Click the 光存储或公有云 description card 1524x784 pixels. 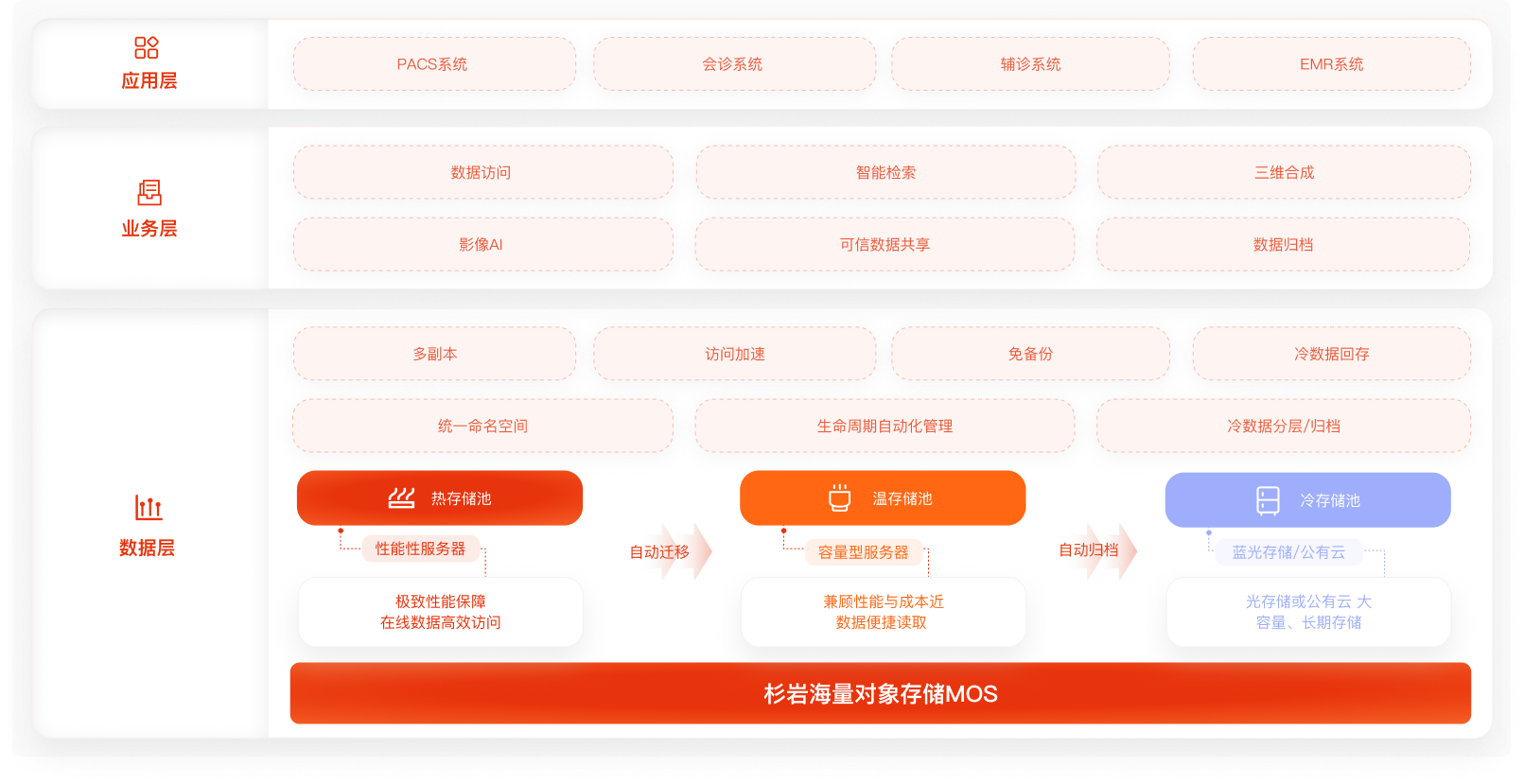(1308, 612)
